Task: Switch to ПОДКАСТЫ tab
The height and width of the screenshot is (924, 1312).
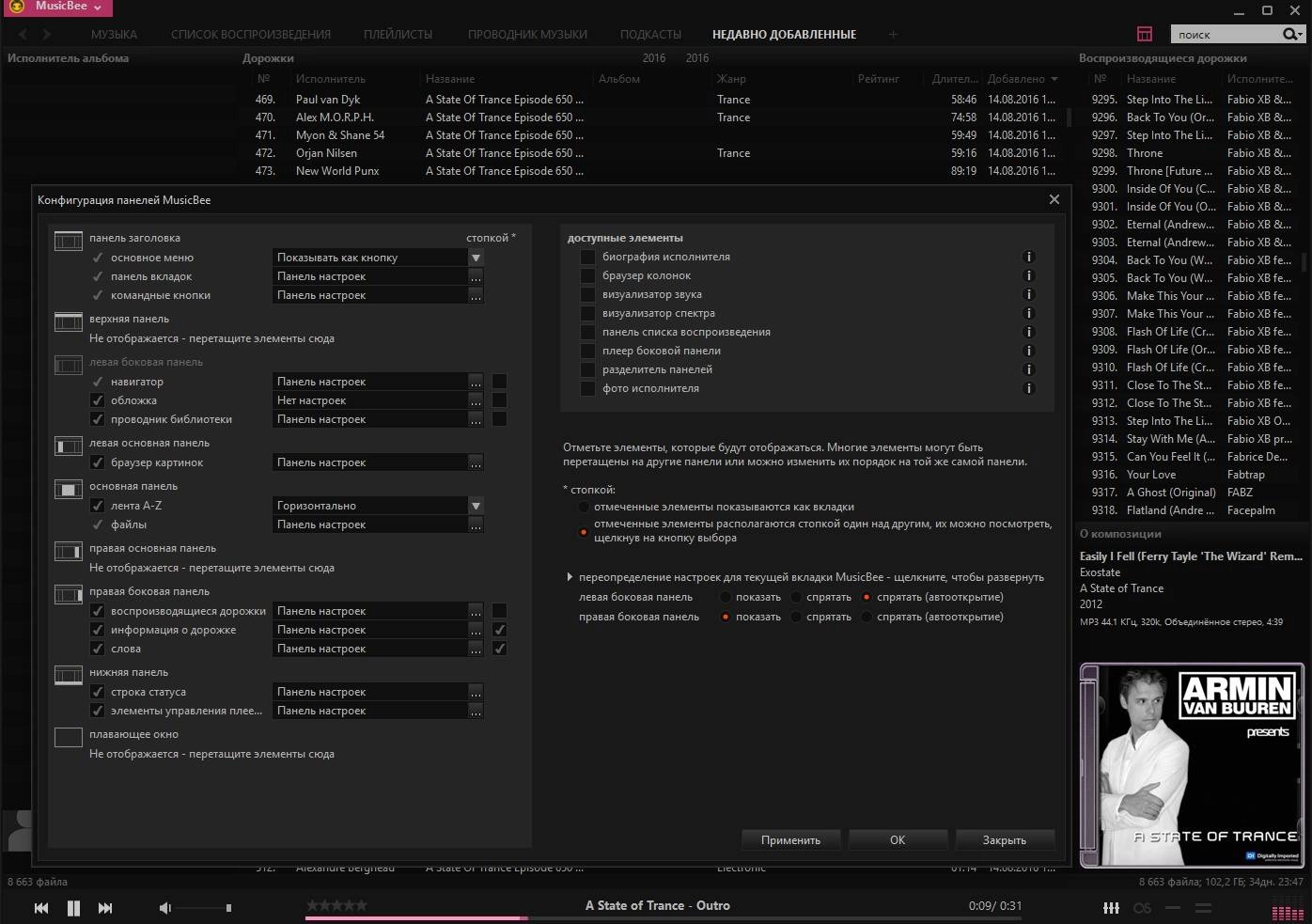Action: tap(650, 34)
